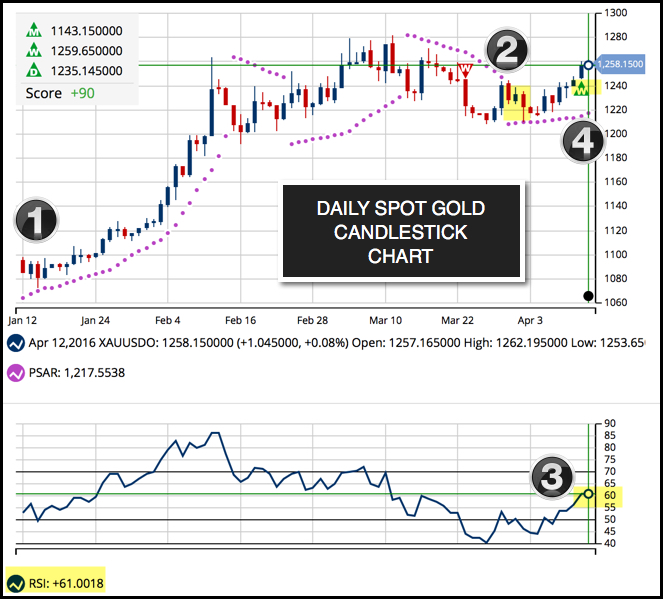The image size is (663, 599).
Task: Click the Score +90 reading
Action: (x=58, y=93)
